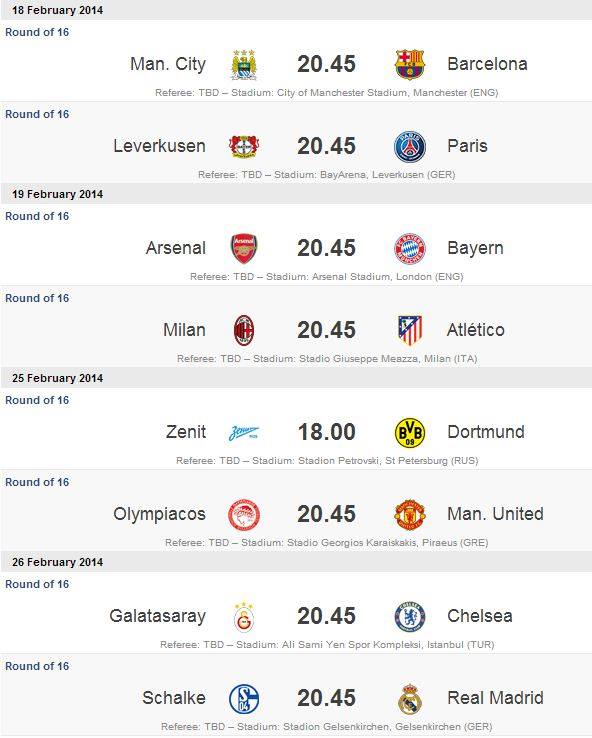
Task: Click the Olympiacos crest
Action: 244,514
